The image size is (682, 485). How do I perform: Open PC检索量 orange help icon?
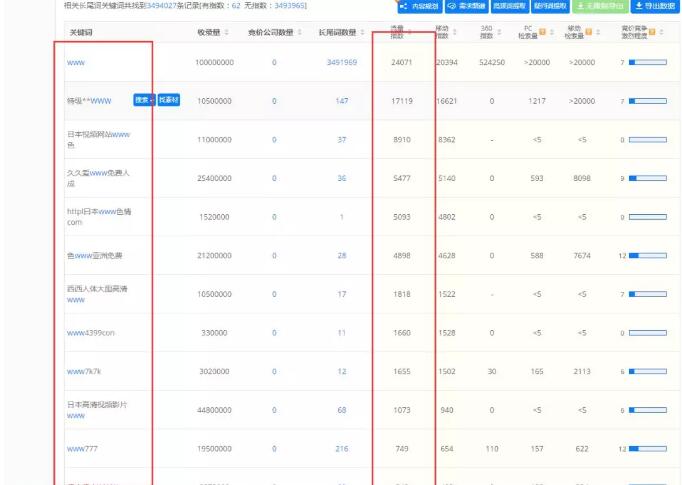[542, 32]
